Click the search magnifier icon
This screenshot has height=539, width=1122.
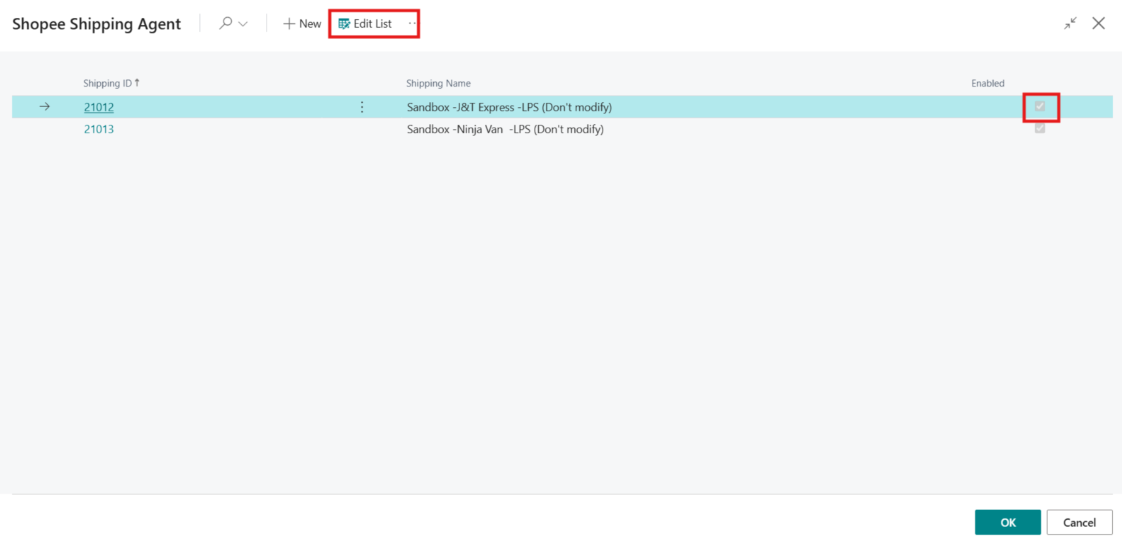point(225,24)
